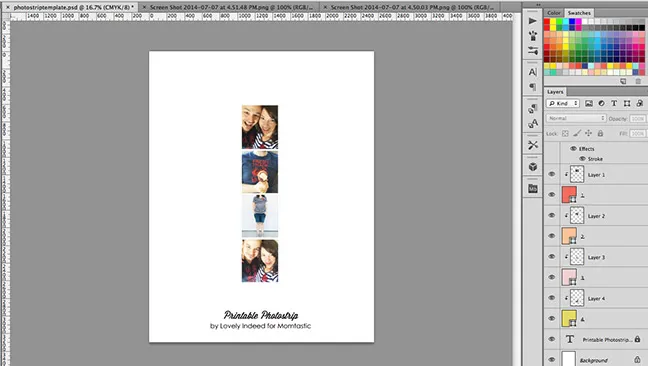Open the Character panel icon

click(x=533, y=72)
